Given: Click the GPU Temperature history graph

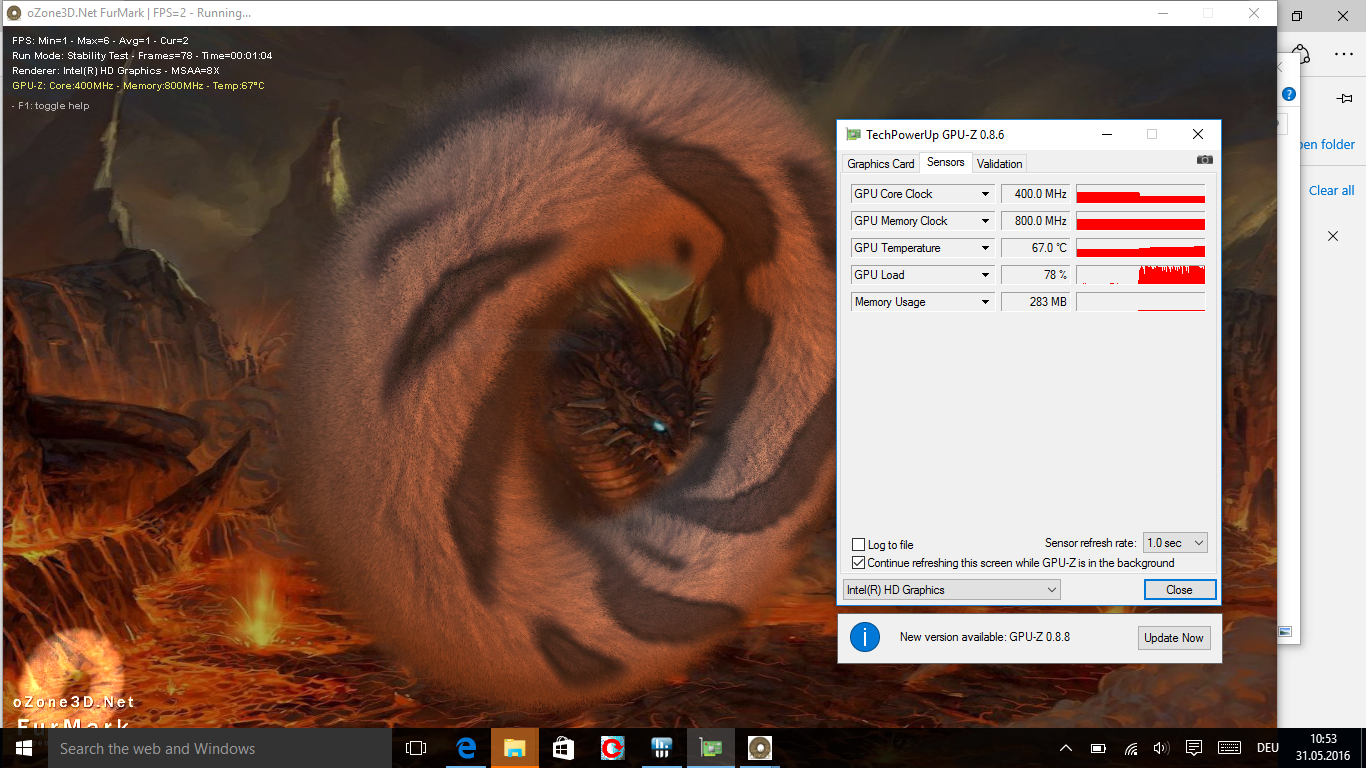Looking at the screenshot, I should (x=1141, y=248).
